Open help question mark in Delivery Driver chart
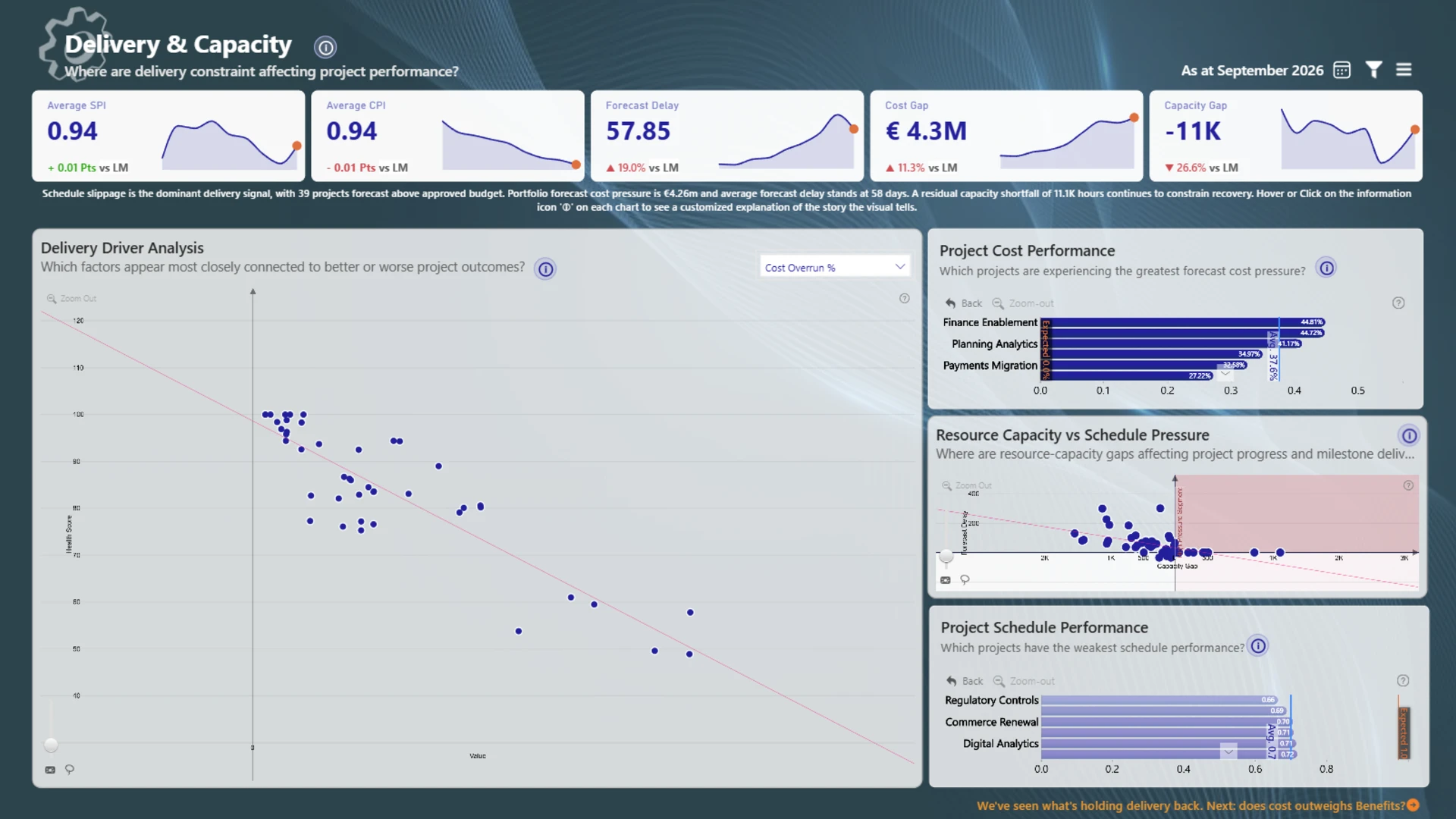 tap(904, 299)
